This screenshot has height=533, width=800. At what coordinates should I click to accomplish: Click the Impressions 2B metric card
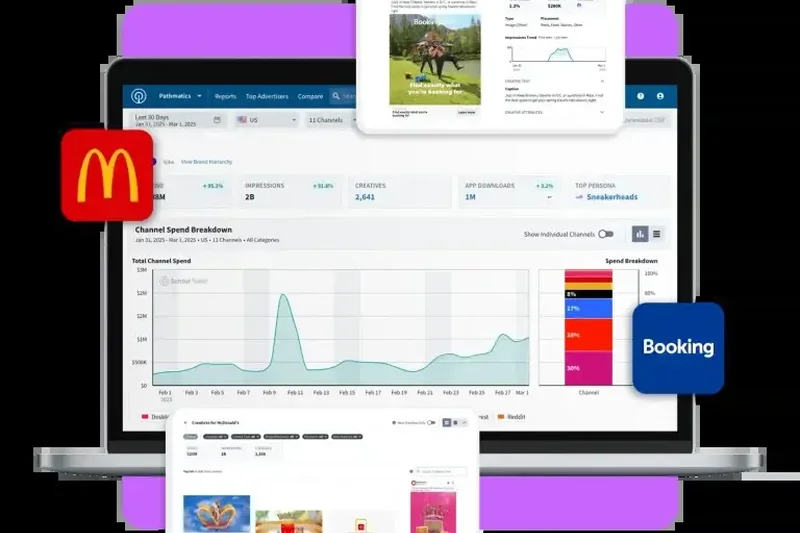point(289,192)
